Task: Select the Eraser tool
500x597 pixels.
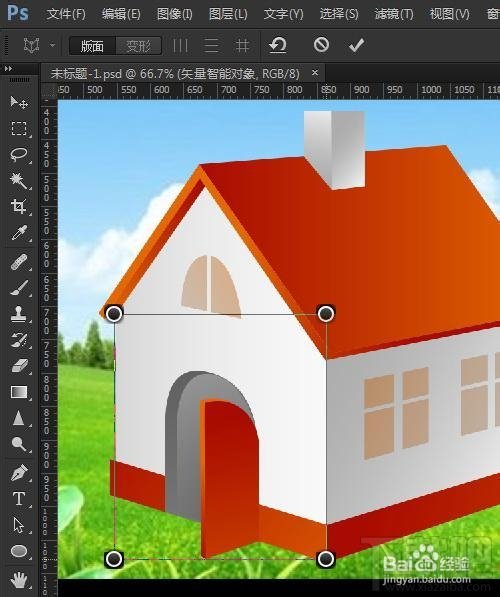Action: (x=19, y=366)
